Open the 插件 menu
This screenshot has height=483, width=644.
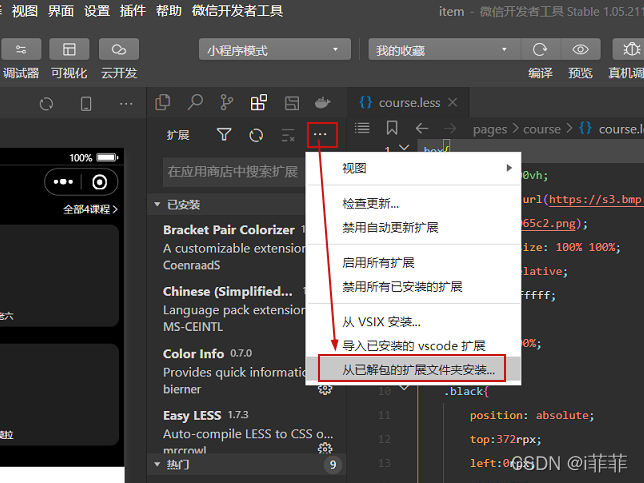click(x=133, y=11)
